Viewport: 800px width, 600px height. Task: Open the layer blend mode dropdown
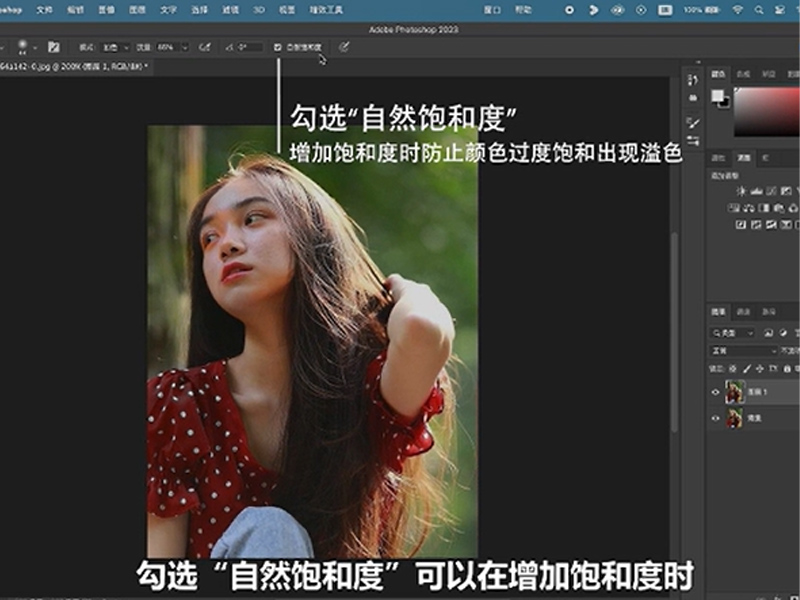(x=742, y=351)
